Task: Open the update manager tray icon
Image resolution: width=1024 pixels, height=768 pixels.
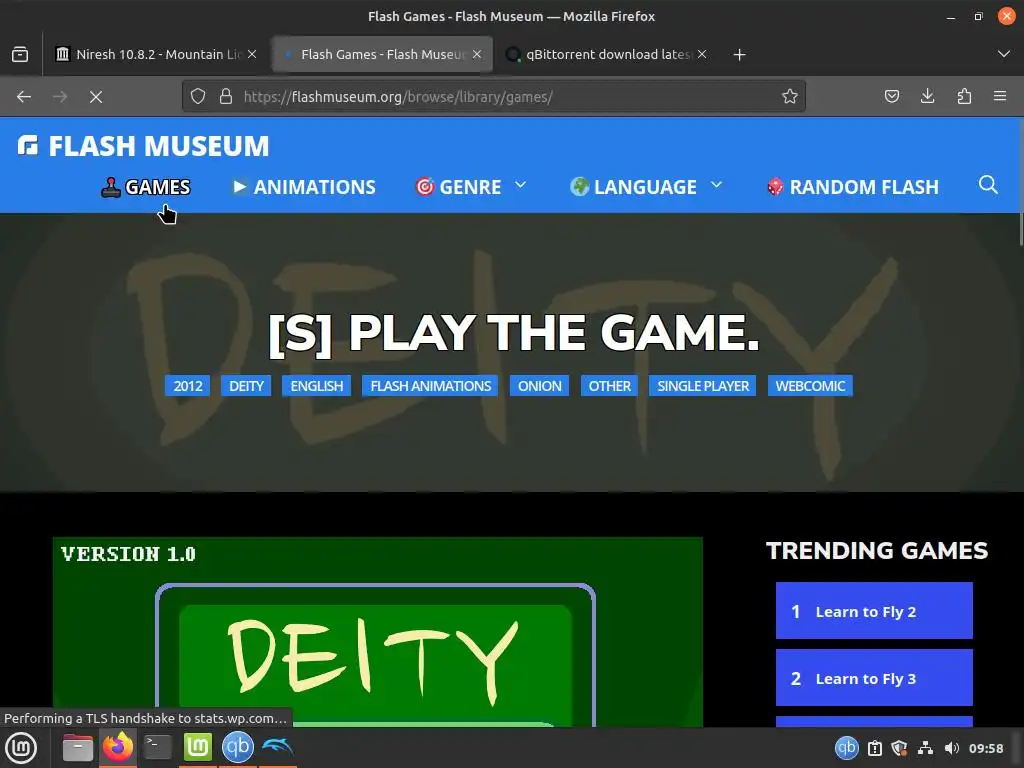Action: pos(875,748)
